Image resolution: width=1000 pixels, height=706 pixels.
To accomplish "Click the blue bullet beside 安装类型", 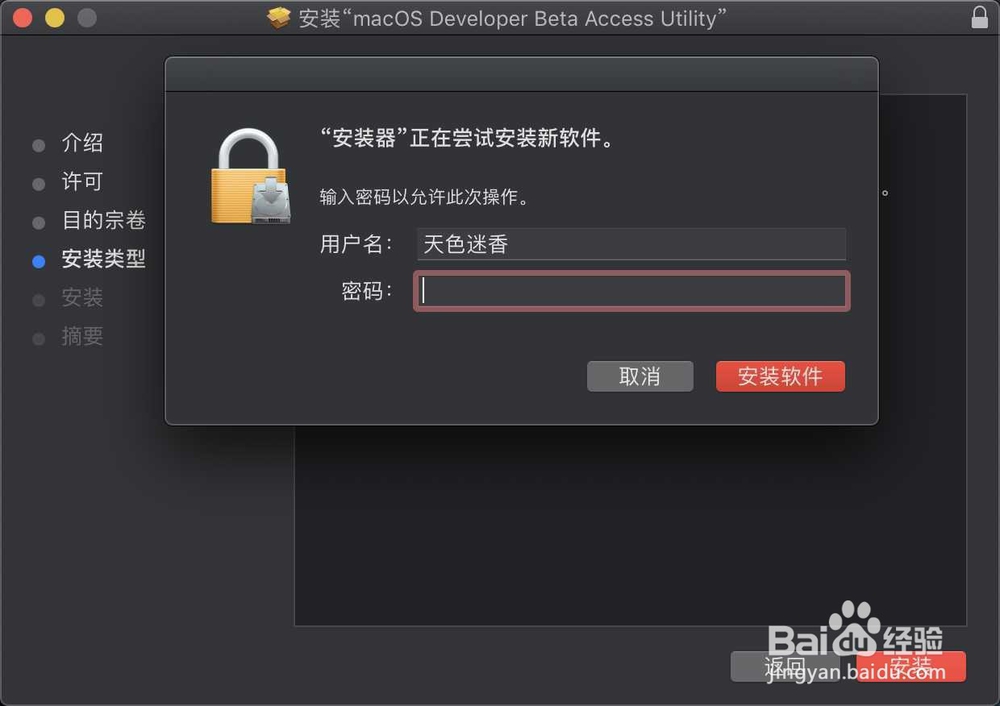I will 39,261.
